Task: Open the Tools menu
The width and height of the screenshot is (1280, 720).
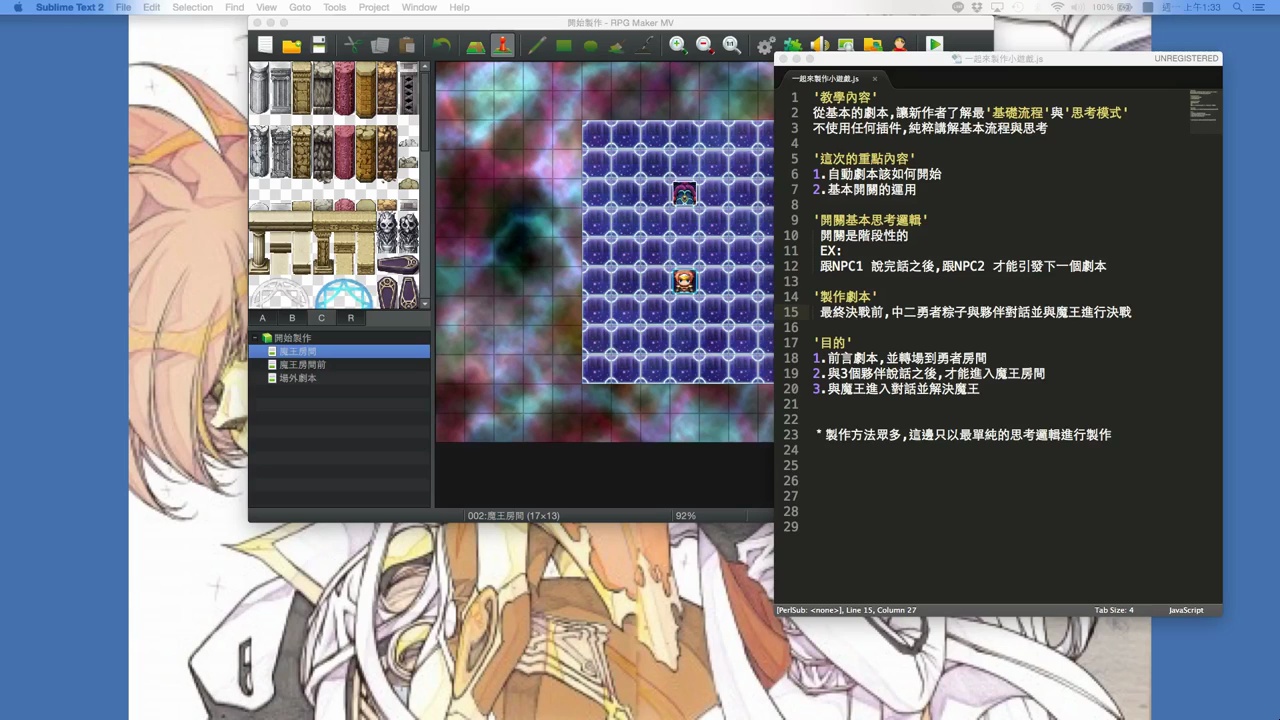Action: [334, 7]
